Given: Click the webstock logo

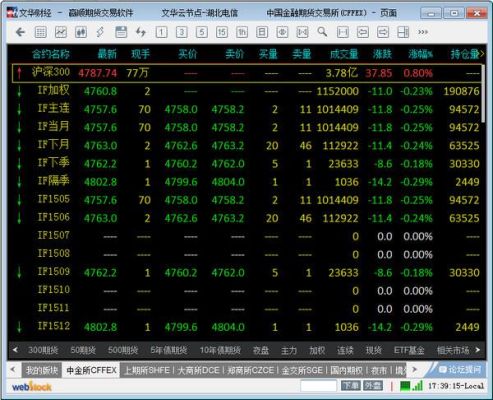Looking at the screenshot, I should 32,387.
